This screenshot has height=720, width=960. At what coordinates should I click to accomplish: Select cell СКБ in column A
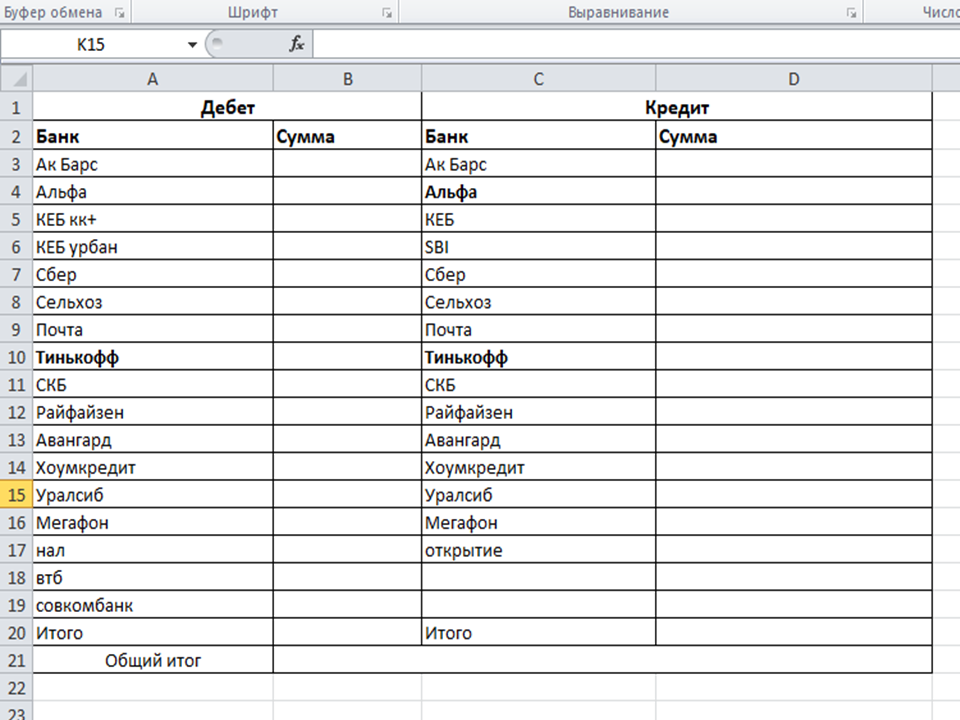(x=152, y=384)
